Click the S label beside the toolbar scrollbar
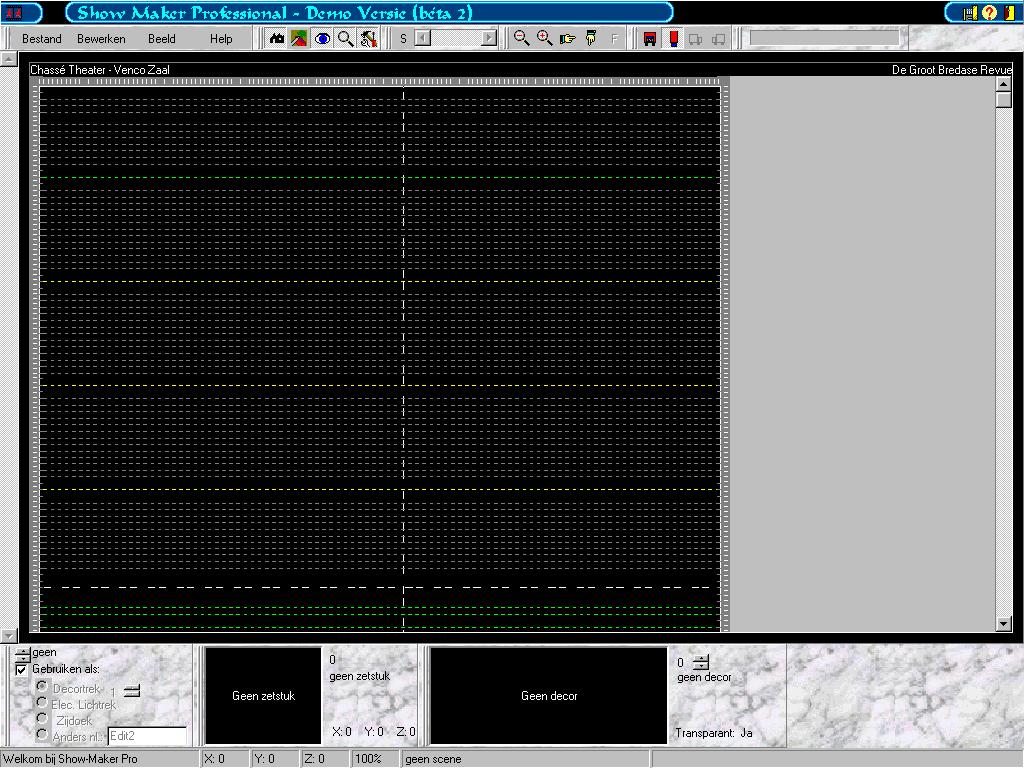The width and height of the screenshot is (1024, 768). pos(403,39)
